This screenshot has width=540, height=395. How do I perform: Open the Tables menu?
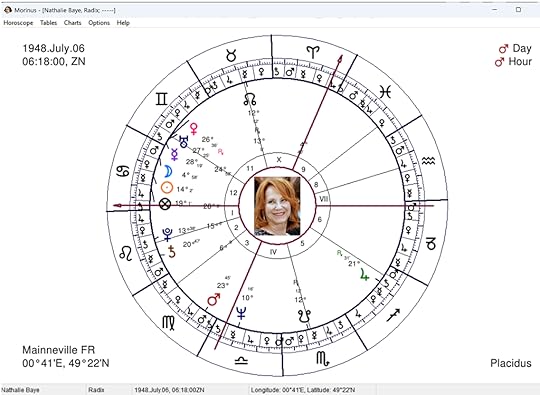click(48, 23)
